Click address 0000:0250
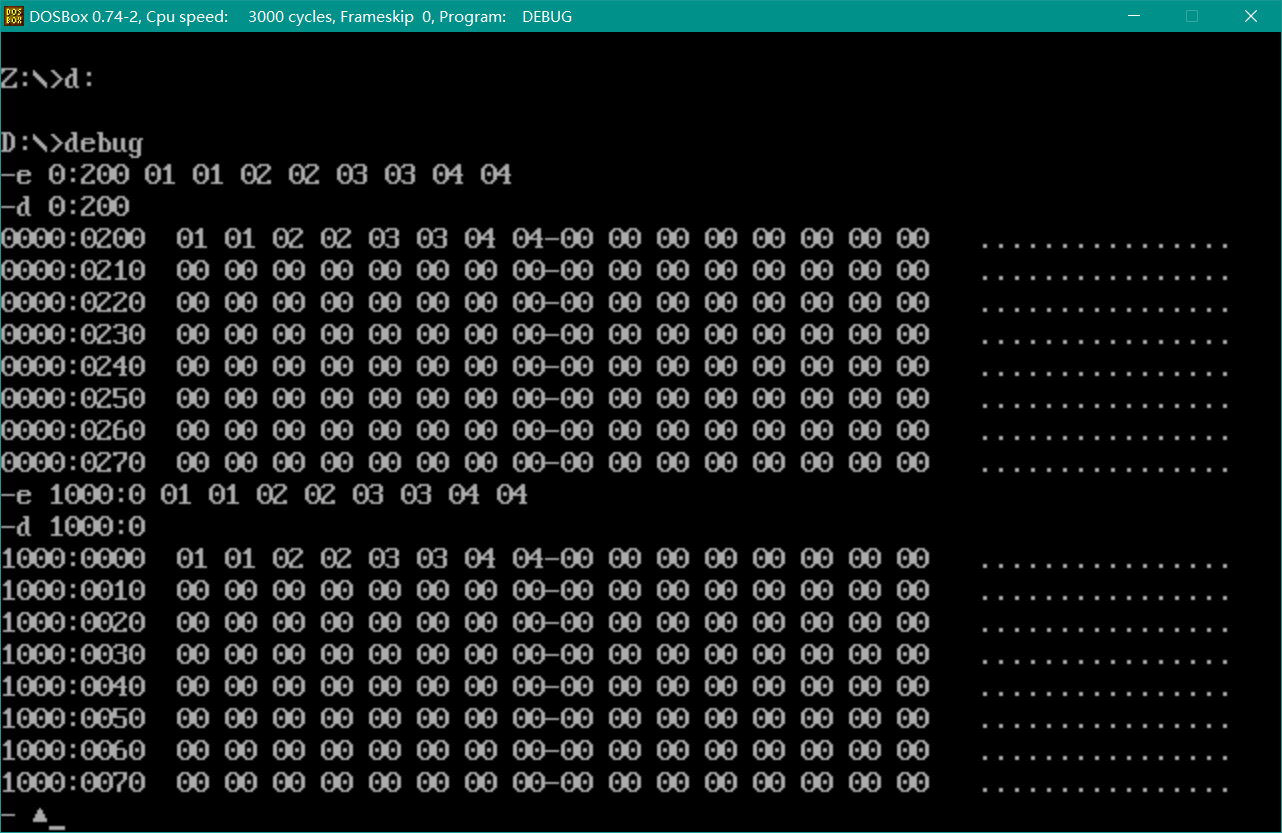This screenshot has height=833, width=1282. point(73,399)
